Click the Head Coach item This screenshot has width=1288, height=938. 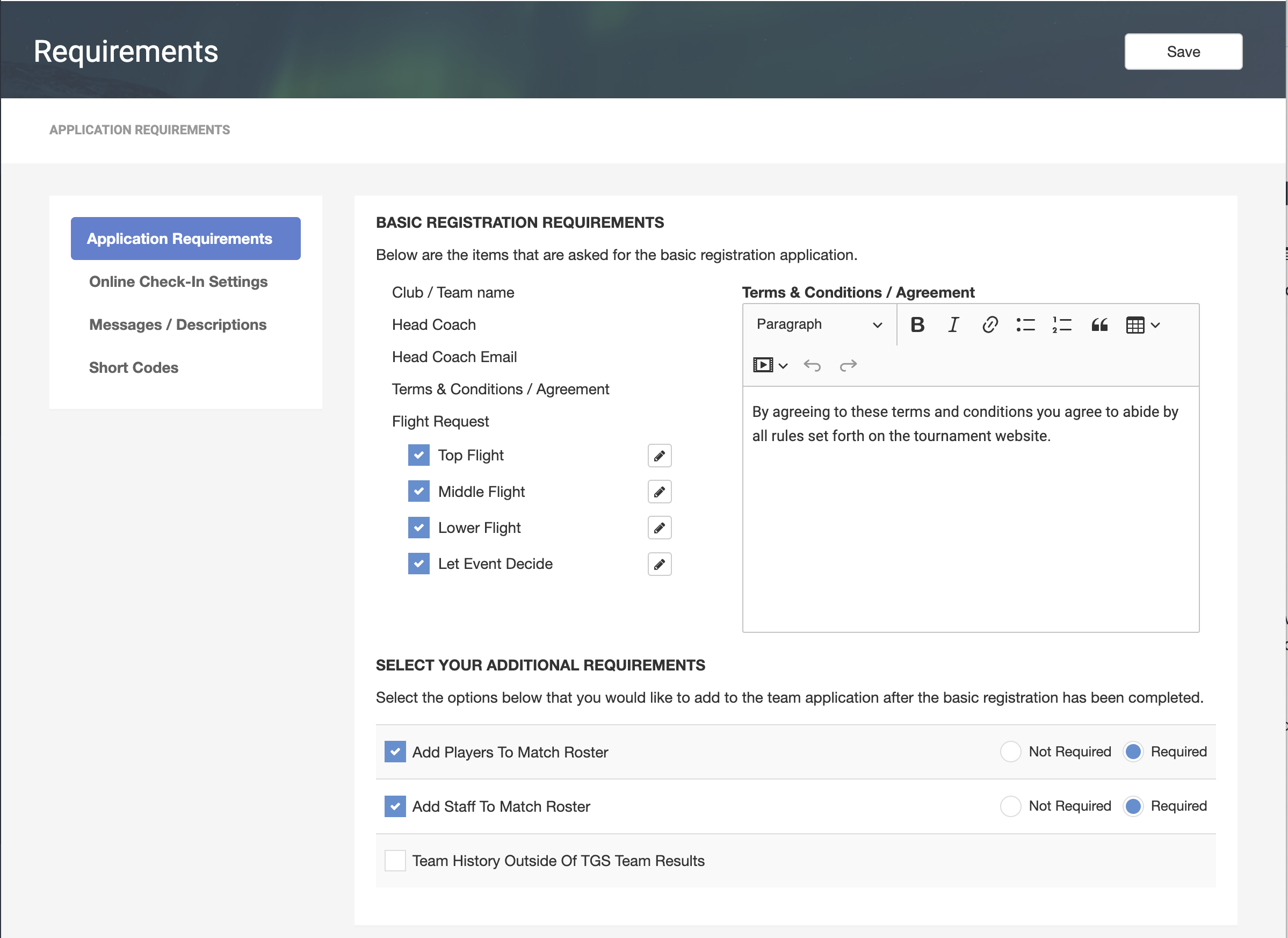434,325
